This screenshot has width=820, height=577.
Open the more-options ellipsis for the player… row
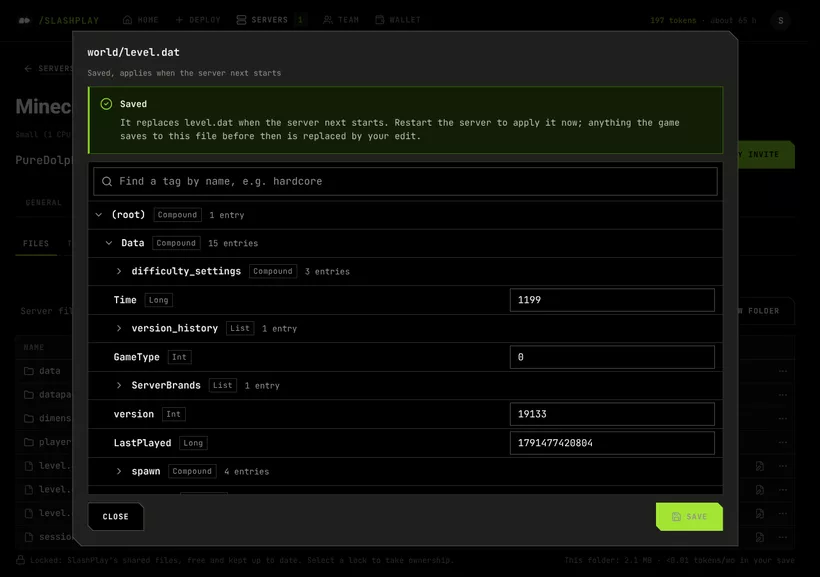pos(782,442)
